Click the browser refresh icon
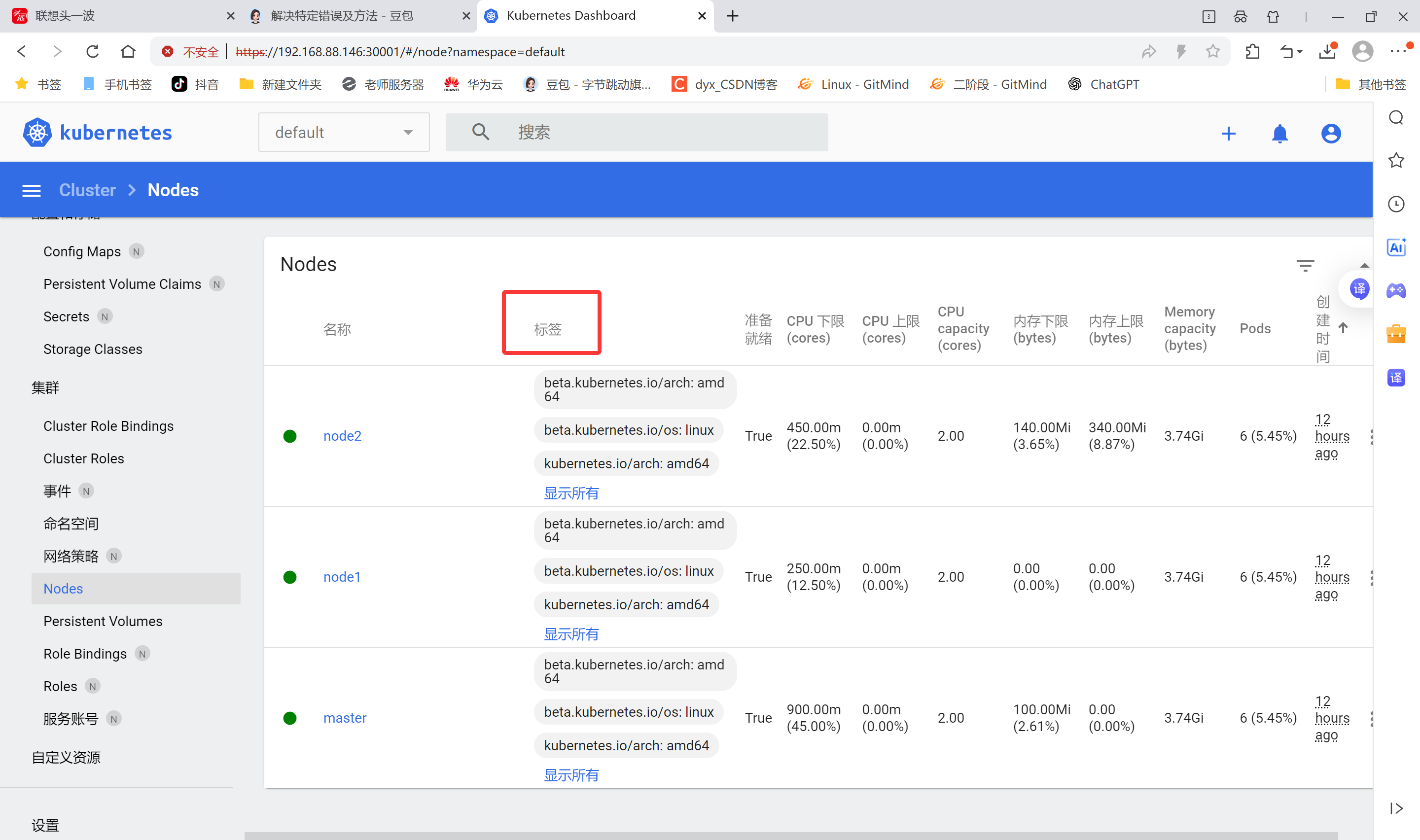 click(92, 51)
